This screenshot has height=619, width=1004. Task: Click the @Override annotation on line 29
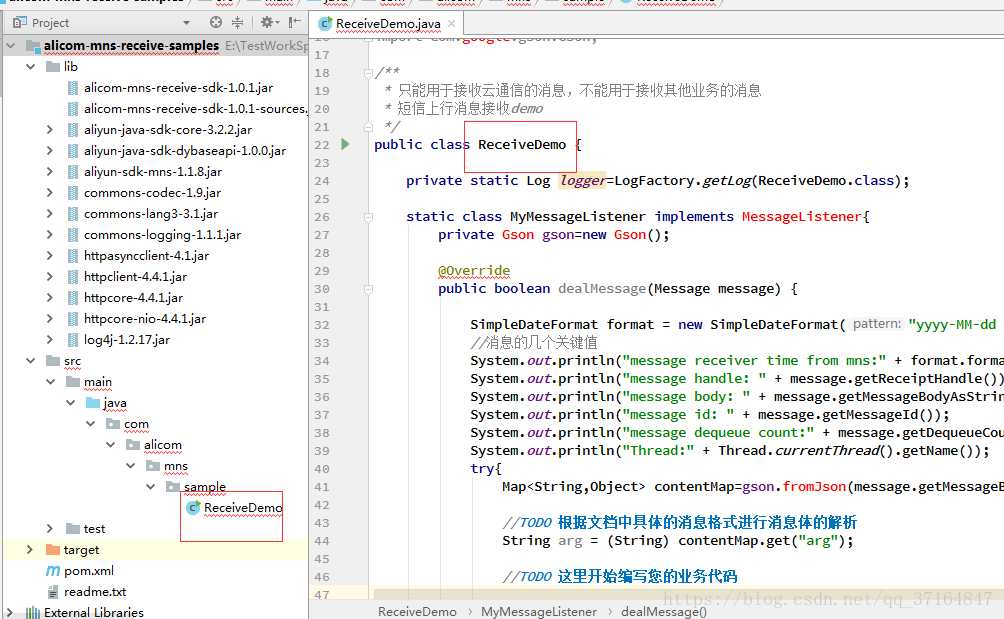[x=474, y=271]
